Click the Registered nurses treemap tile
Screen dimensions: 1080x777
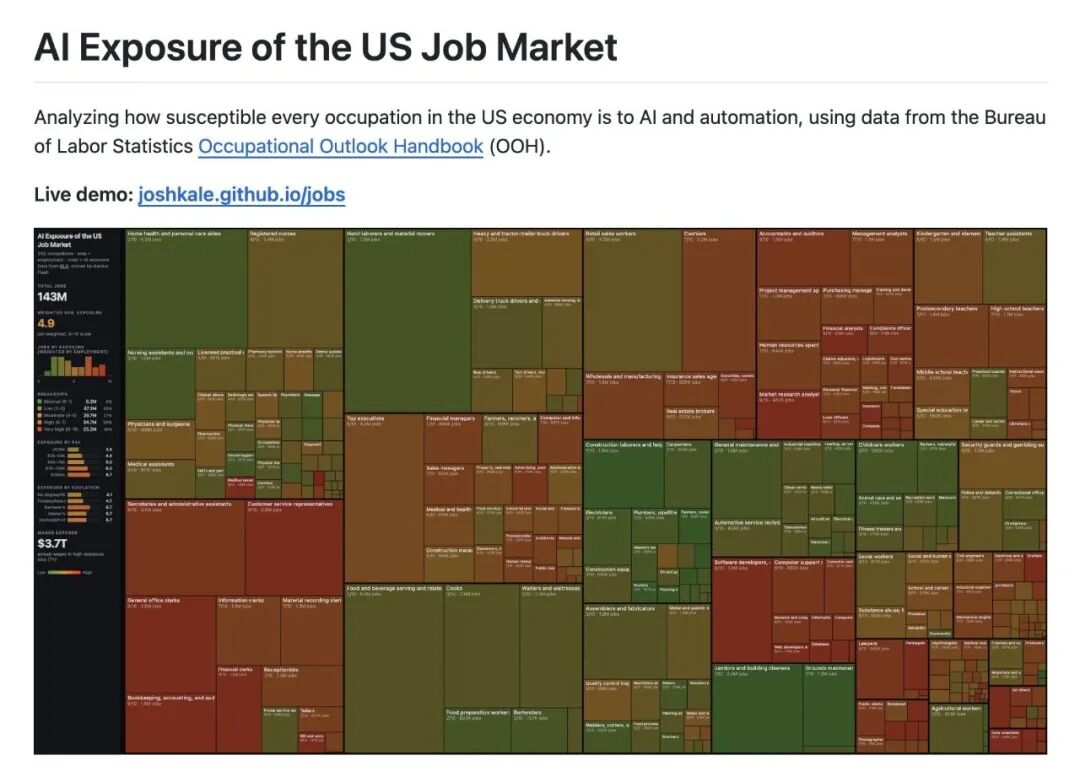(x=295, y=288)
